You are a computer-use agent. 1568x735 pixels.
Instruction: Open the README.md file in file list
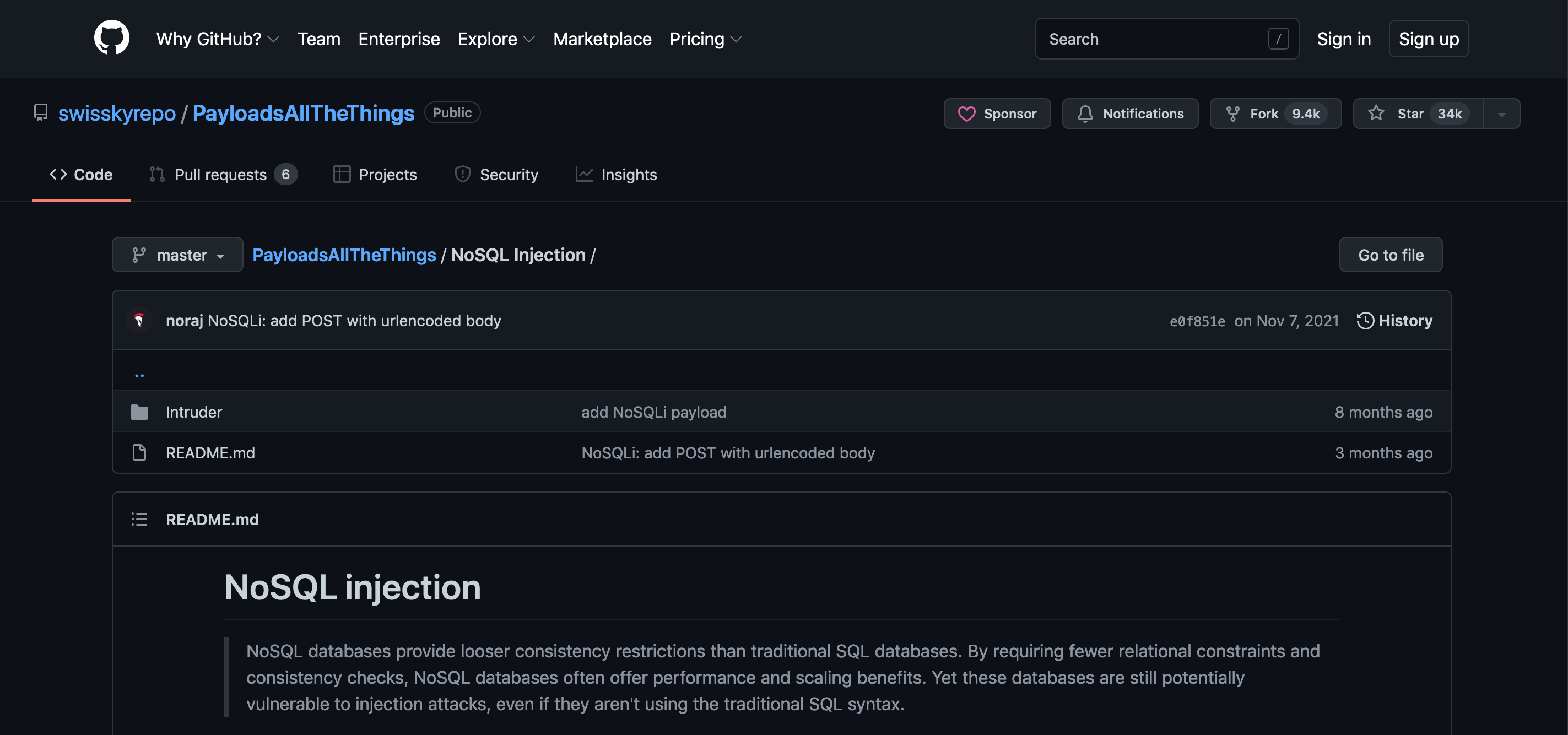click(210, 453)
